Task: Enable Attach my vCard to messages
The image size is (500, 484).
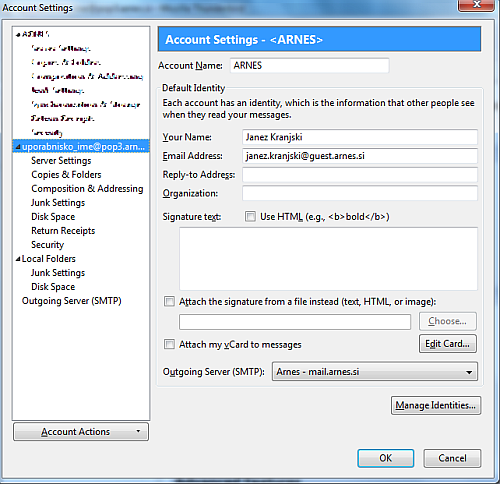Action: (x=169, y=344)
